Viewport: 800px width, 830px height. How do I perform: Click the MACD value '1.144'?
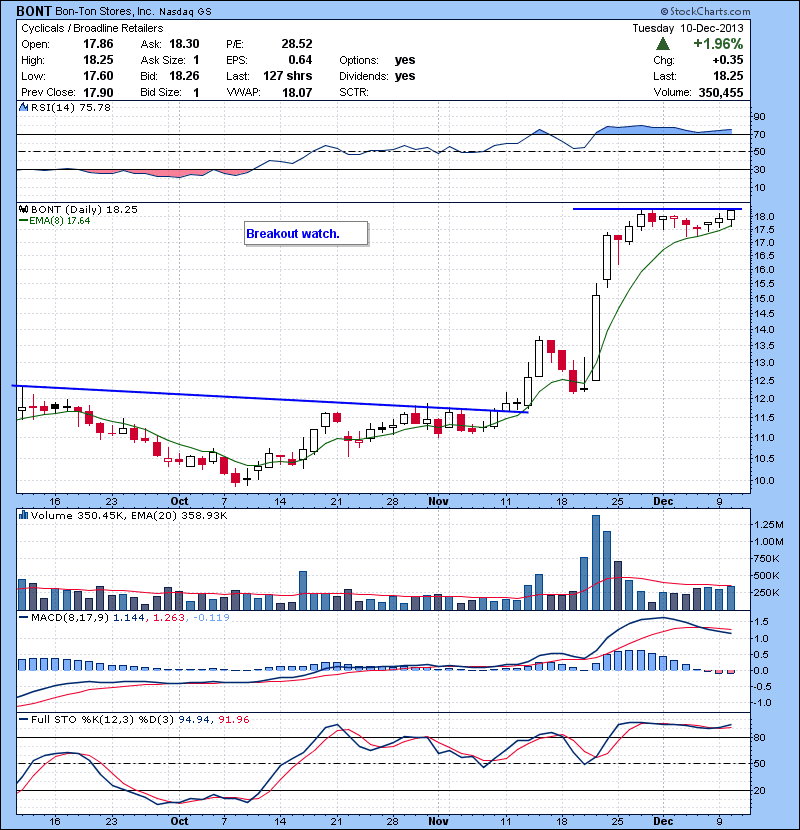(x=129, y=618)
